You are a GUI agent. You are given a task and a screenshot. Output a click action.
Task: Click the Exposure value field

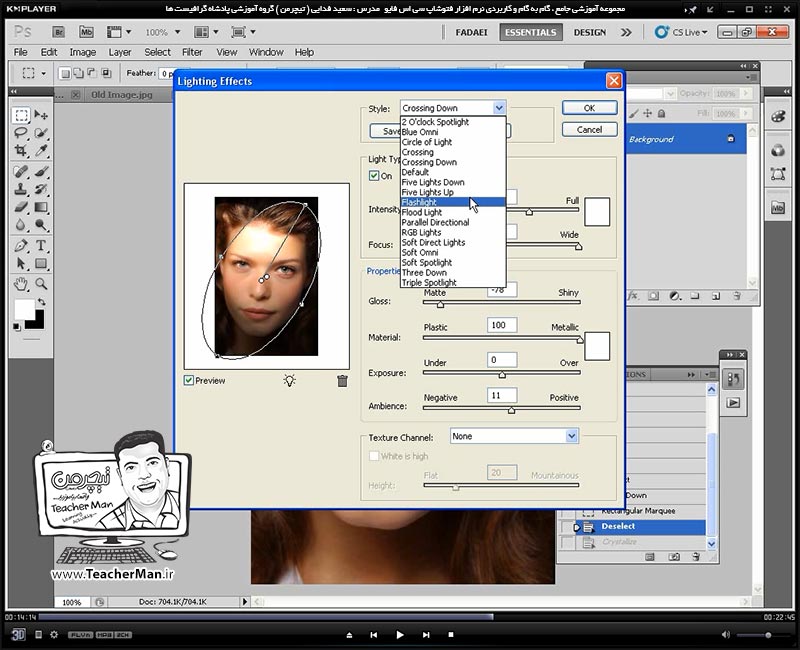point(502,360)
